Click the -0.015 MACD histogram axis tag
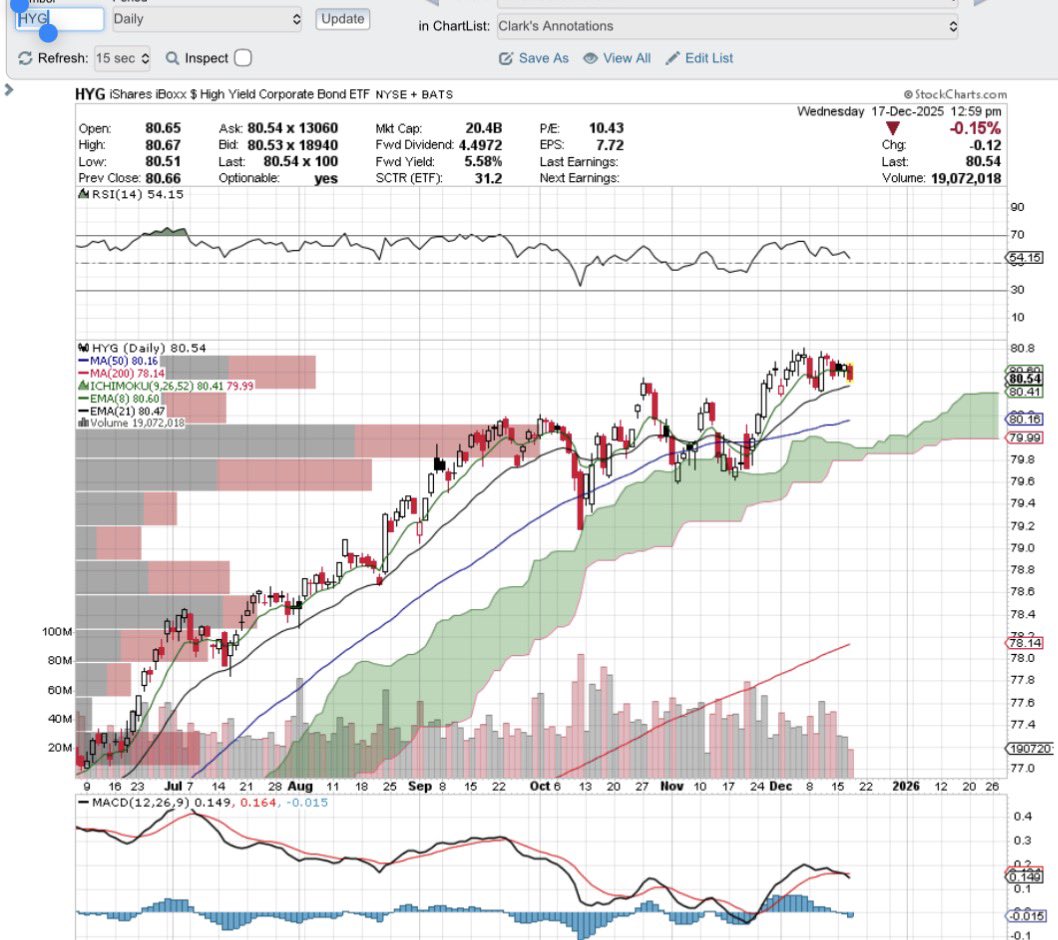Viewport: 1058px width, 940px height. pyautogui.click(x=1026, y=916)
